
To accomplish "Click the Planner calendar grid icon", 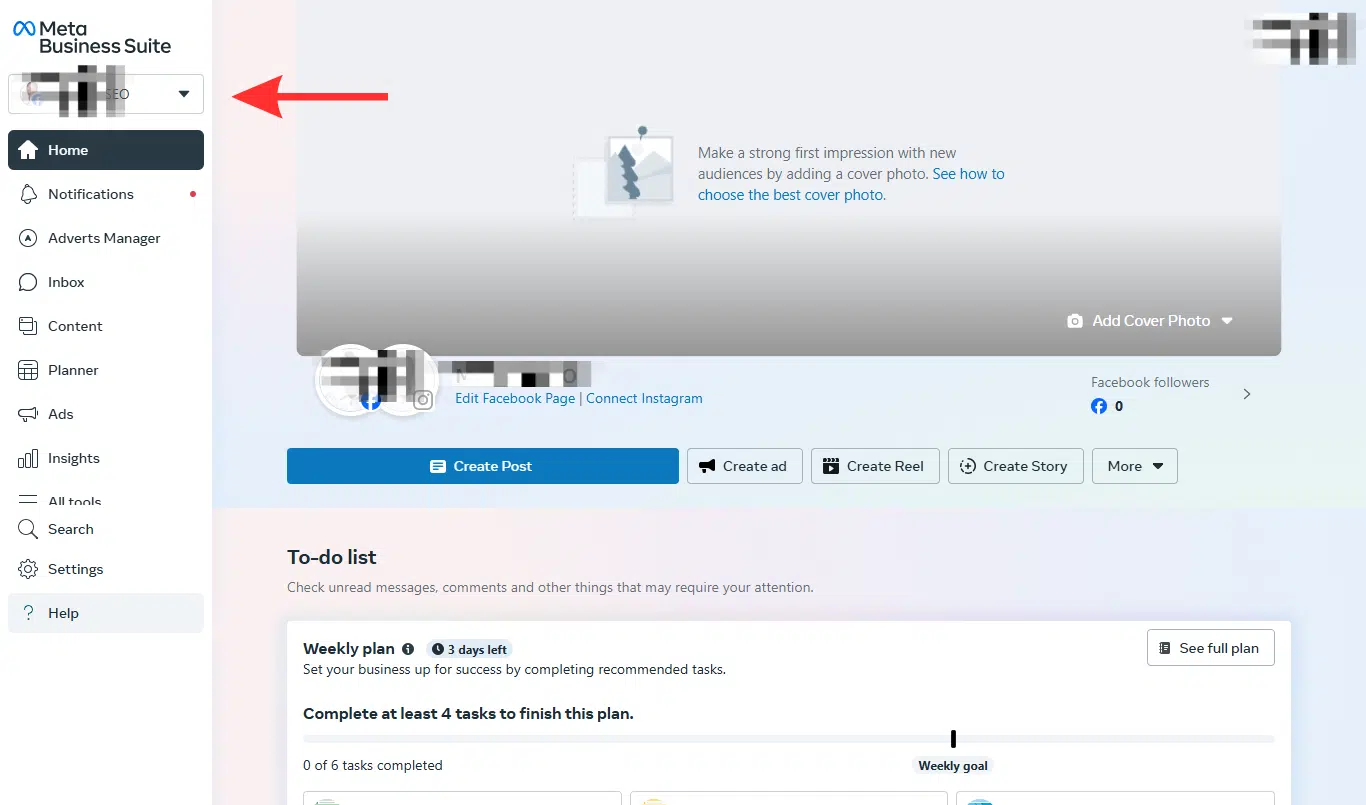I will (28, 370).
